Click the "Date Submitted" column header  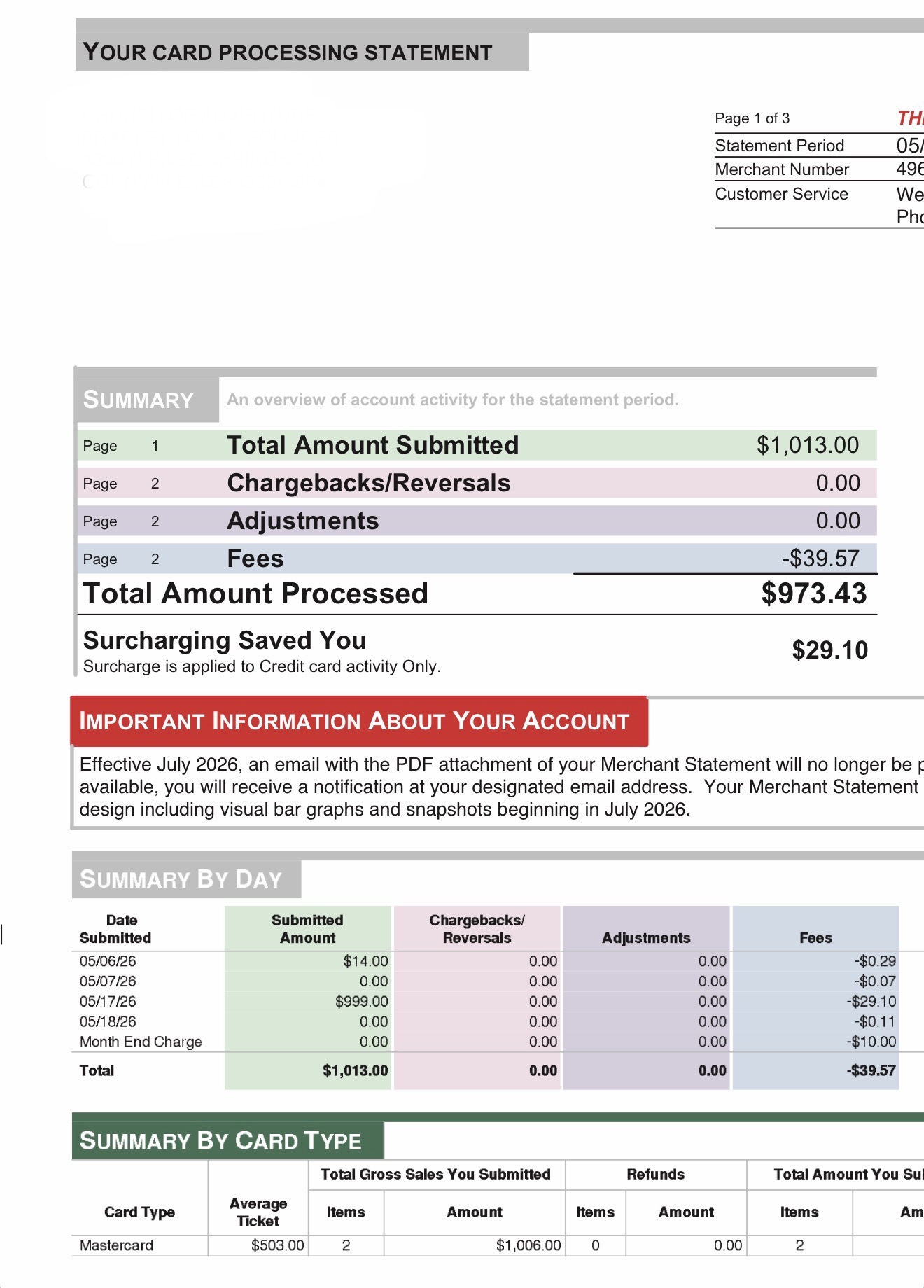click(115, 929)
